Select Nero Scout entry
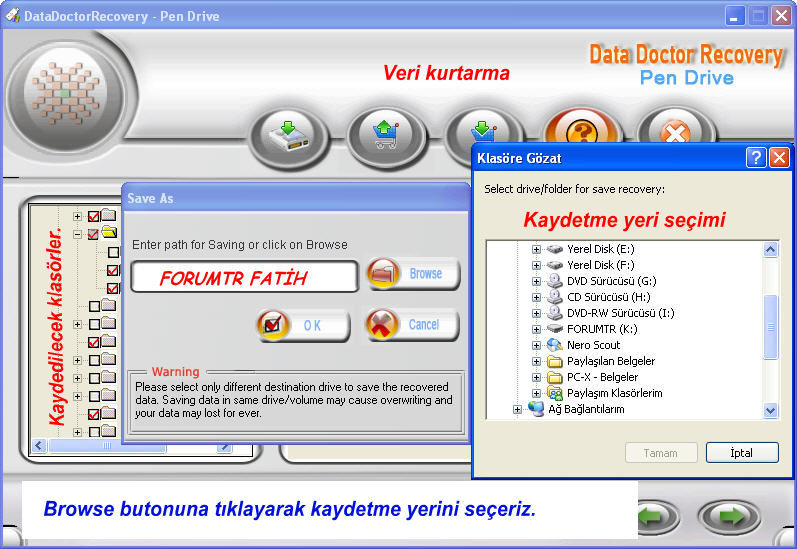797x549 pixels. pos(594,345)
